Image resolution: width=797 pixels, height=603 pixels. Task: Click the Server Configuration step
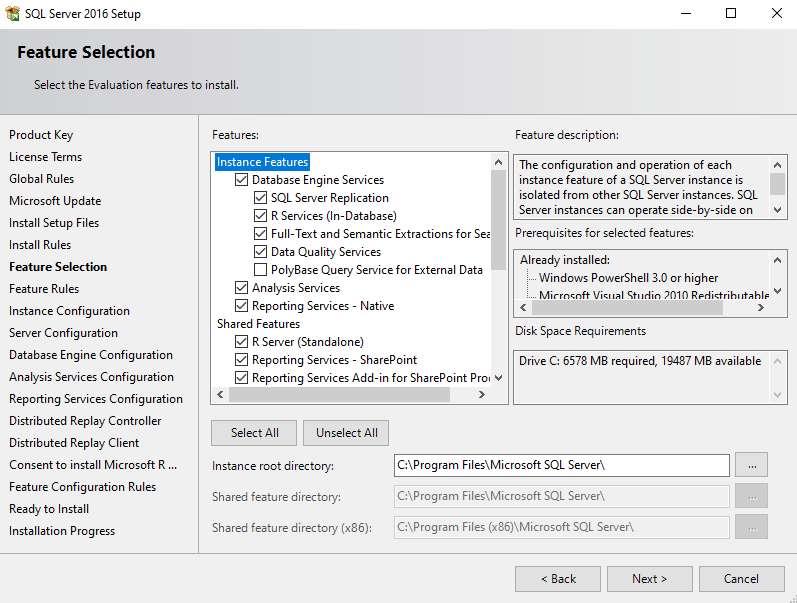pyautogui.click(x=63, y=333)
